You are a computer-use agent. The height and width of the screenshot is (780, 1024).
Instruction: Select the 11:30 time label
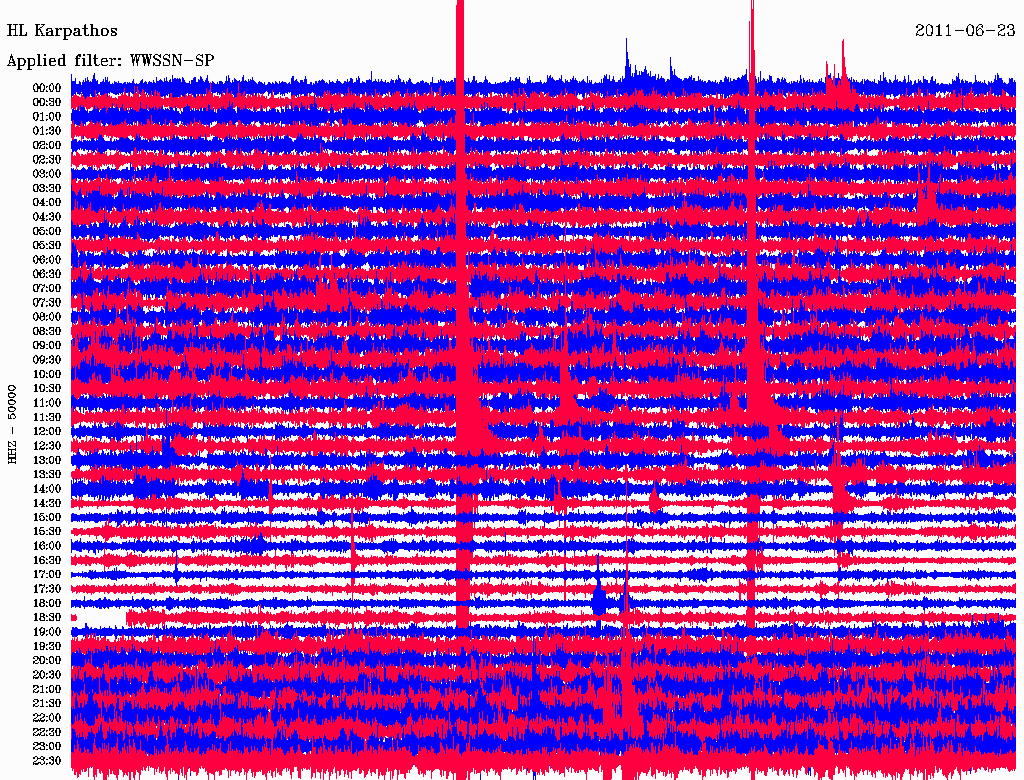coord(47,417)
